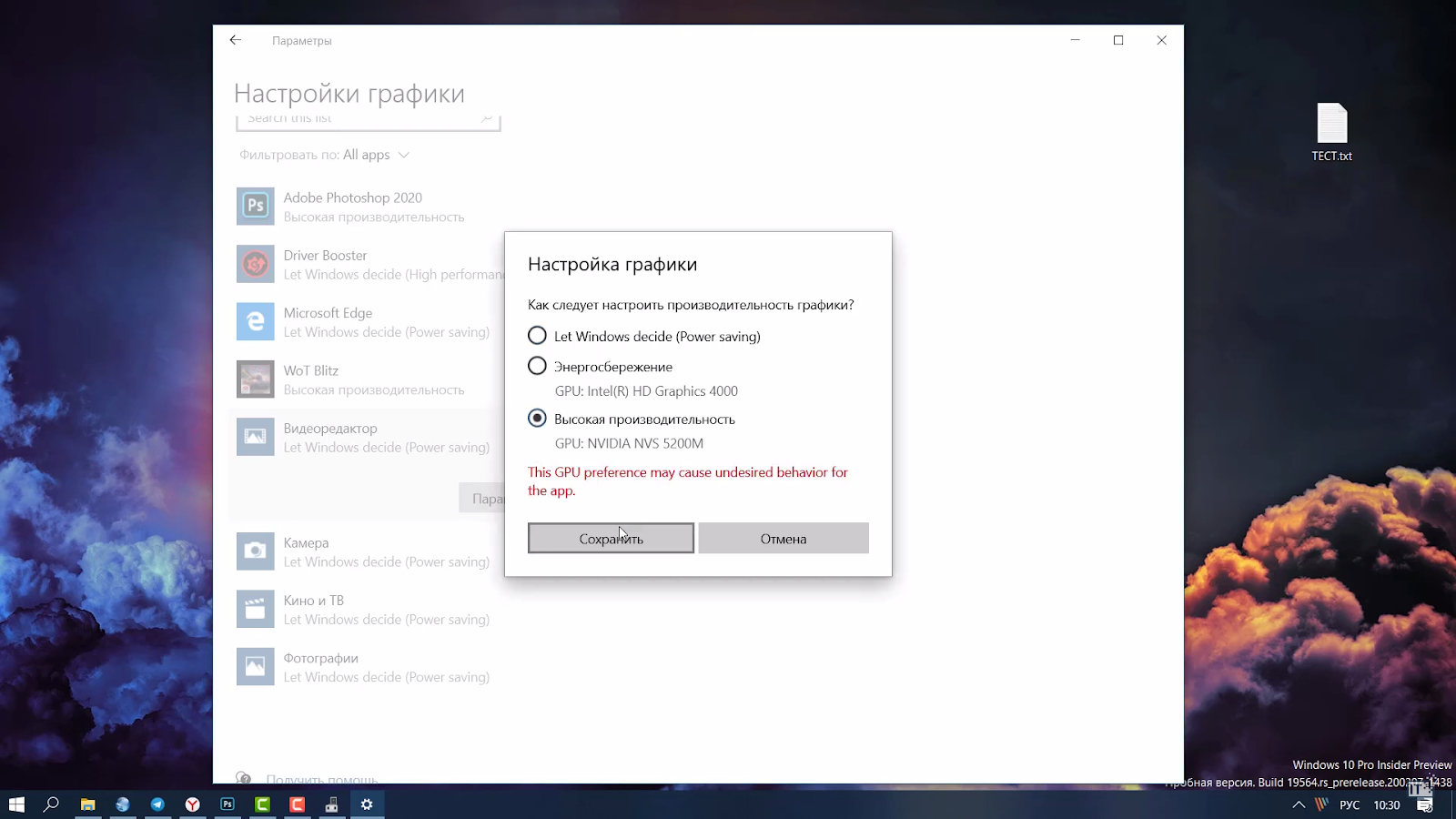Image resolution: width=1456 pixels, height=819 pixels.
Task: Open the 'All apps' filter dropdown
Action: (x=376, y=155)
